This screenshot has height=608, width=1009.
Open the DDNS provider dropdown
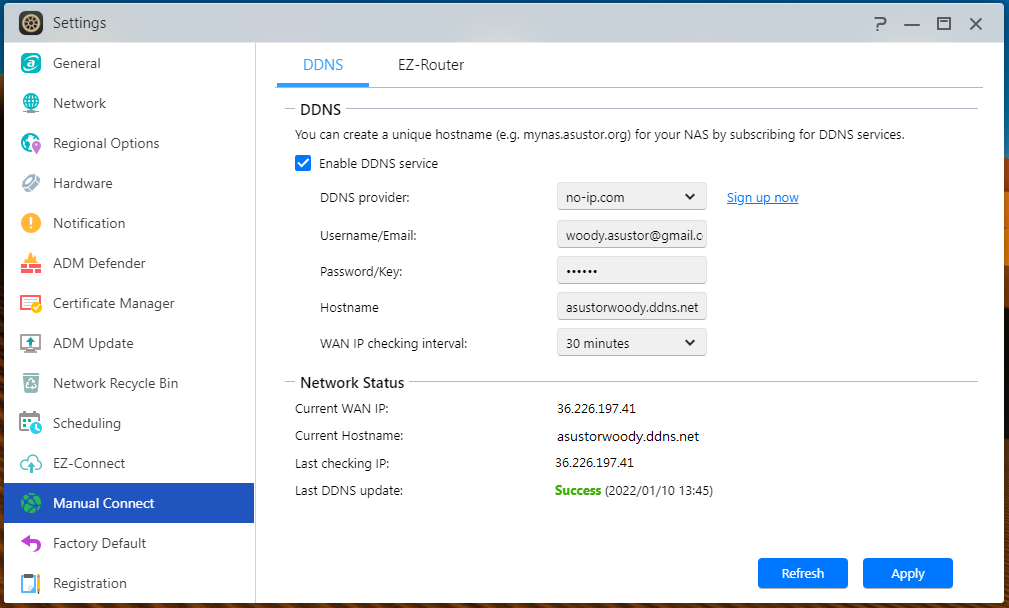click(632, 197)
